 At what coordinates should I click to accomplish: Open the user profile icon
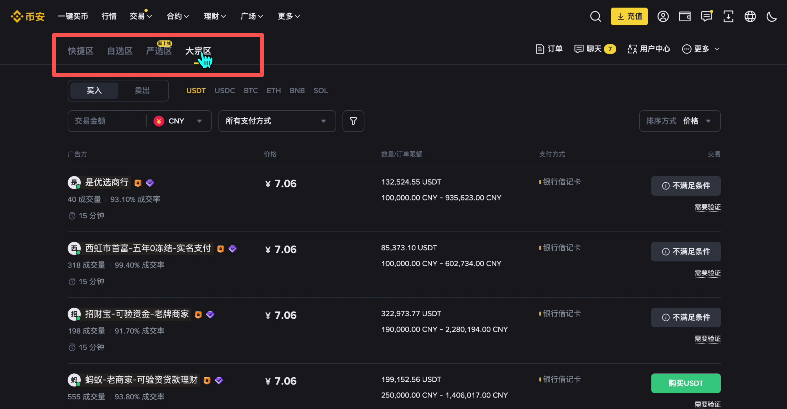[x=663, y=16]
